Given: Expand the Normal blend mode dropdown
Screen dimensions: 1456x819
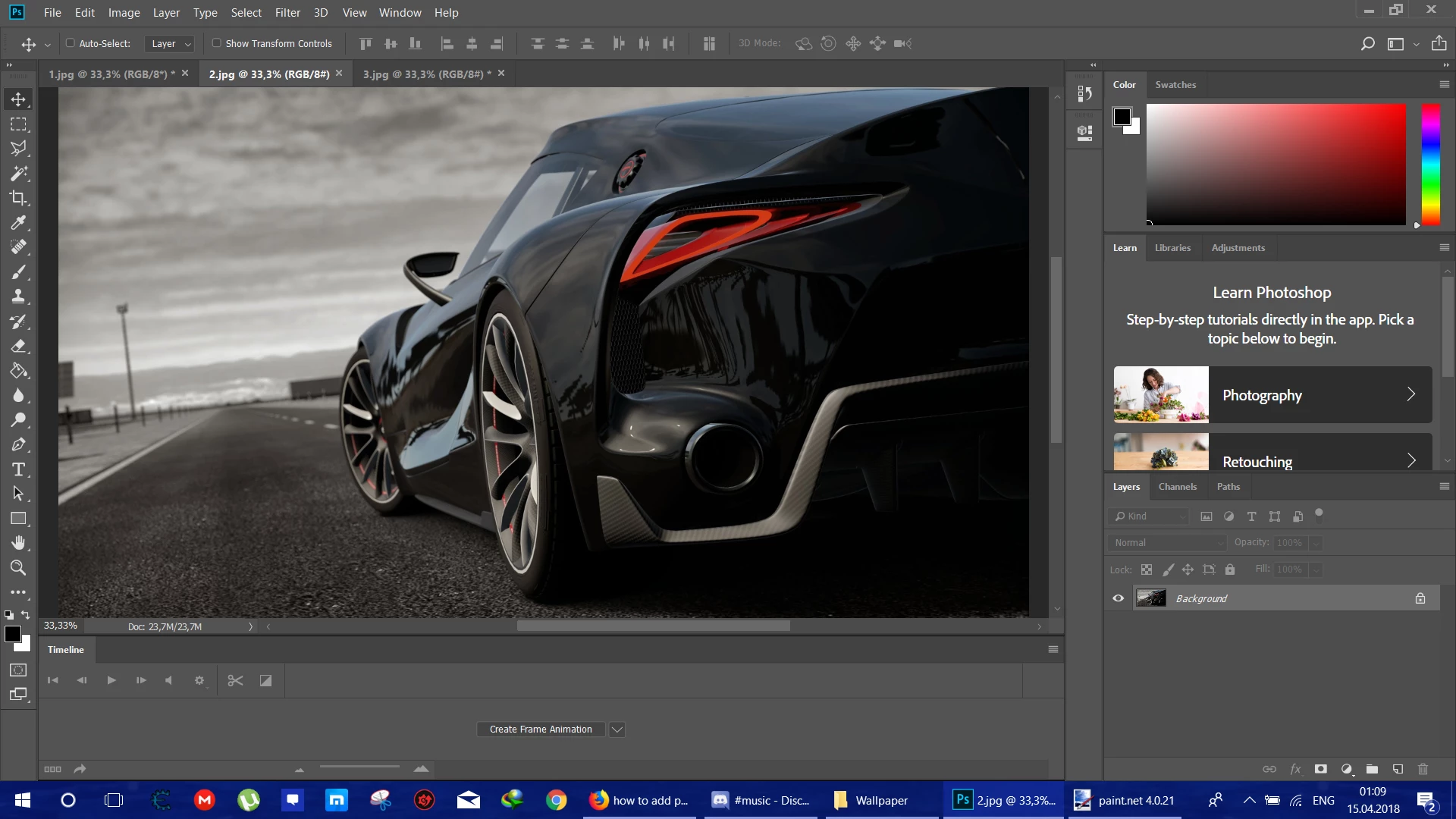Looking at the screenshot, I should (x=1168, y=542).
